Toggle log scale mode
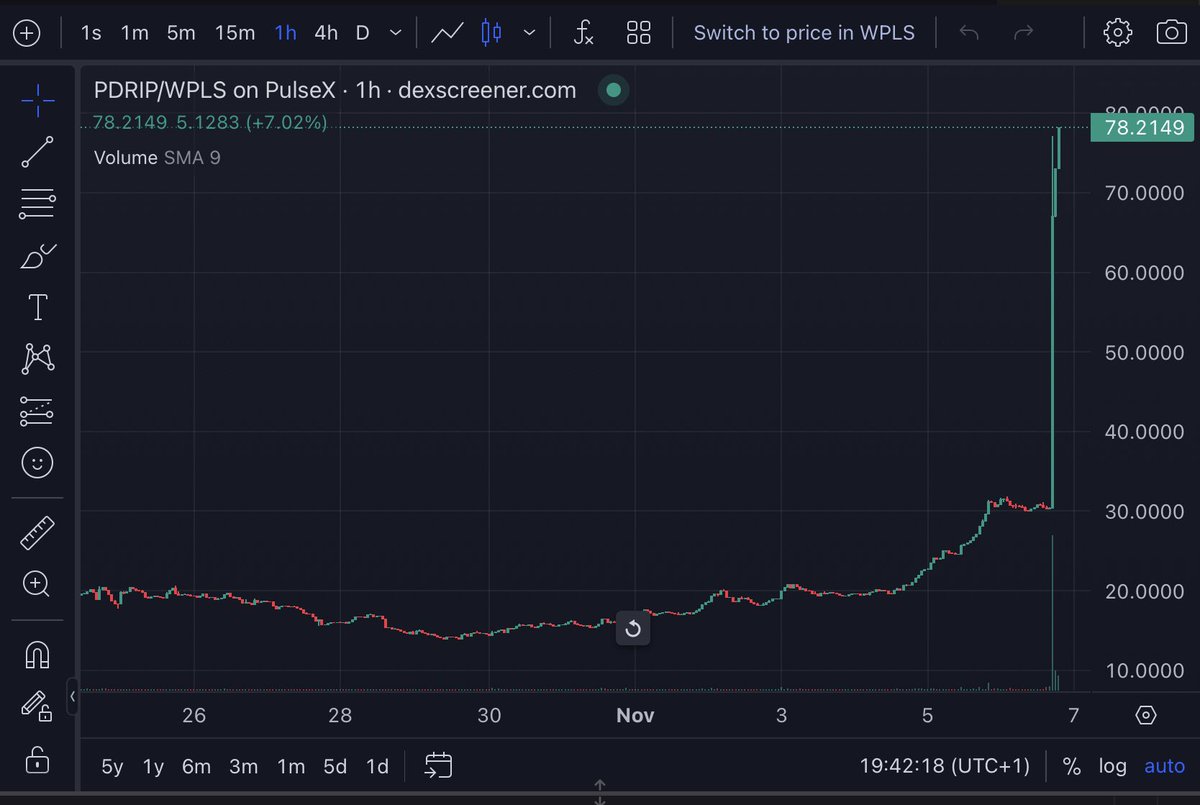This screenshot has height=805, width=1200. [1113, 767]
